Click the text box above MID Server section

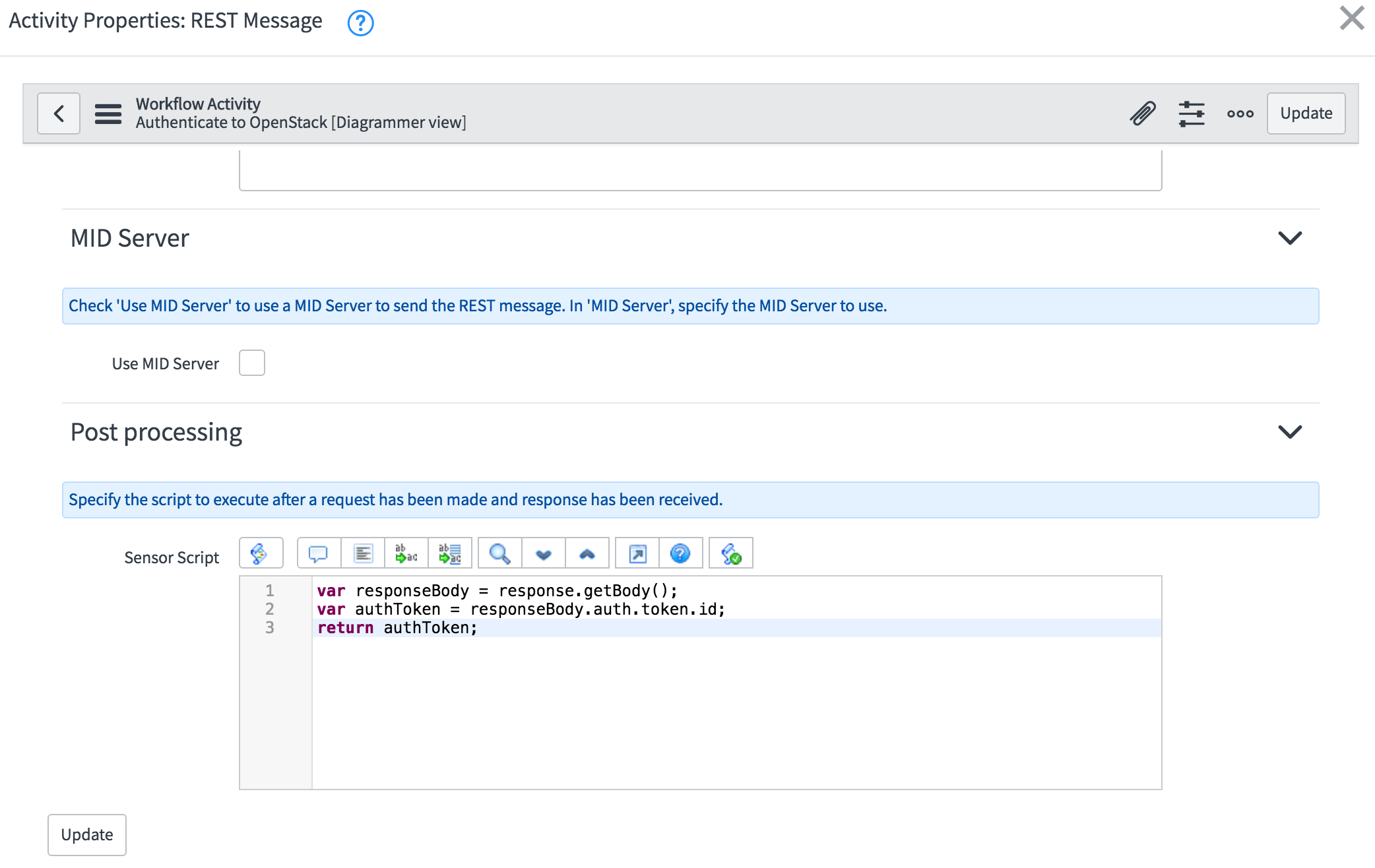click(700, 170)
